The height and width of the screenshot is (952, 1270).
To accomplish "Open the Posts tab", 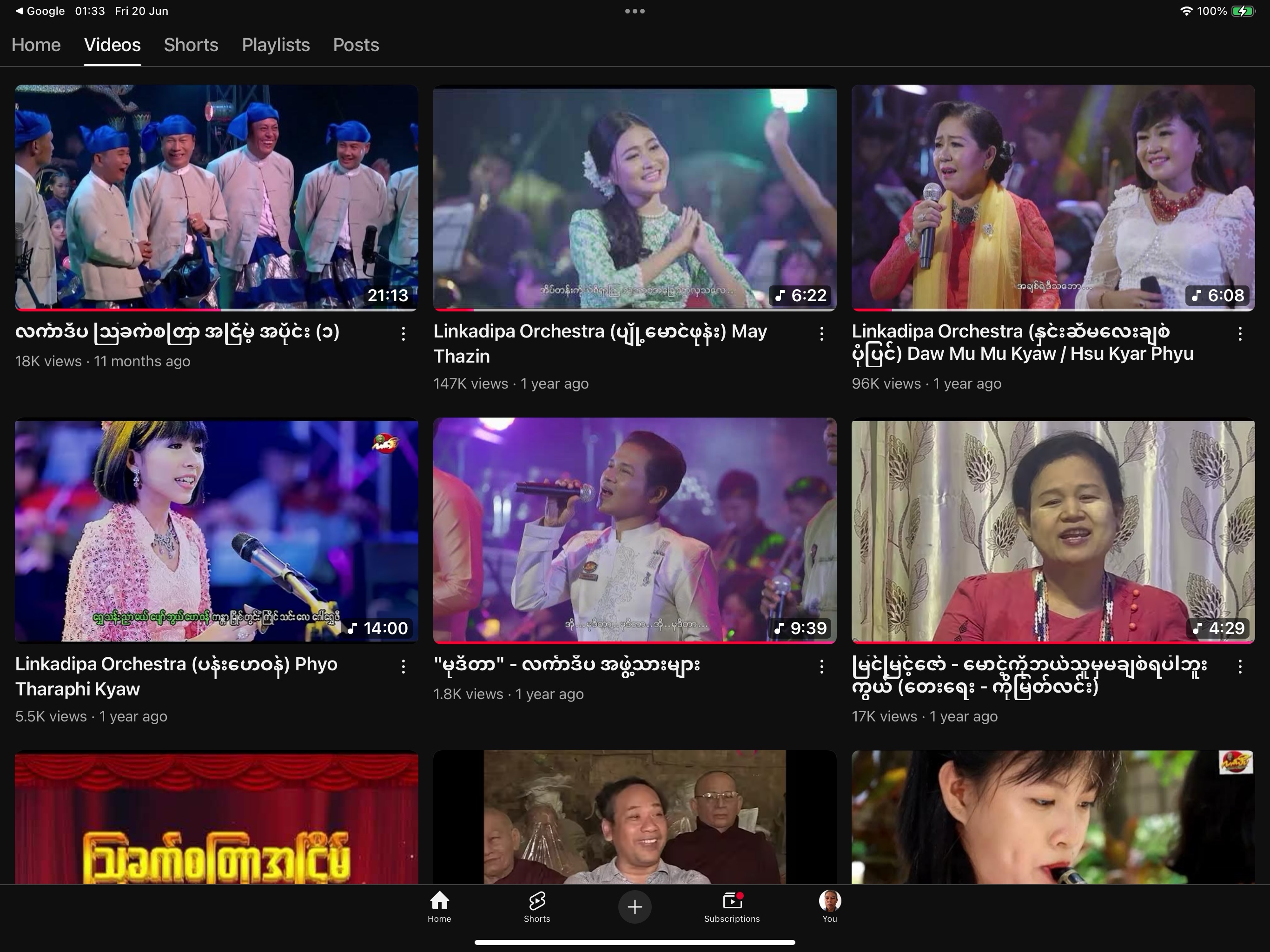I will (356, 45).
